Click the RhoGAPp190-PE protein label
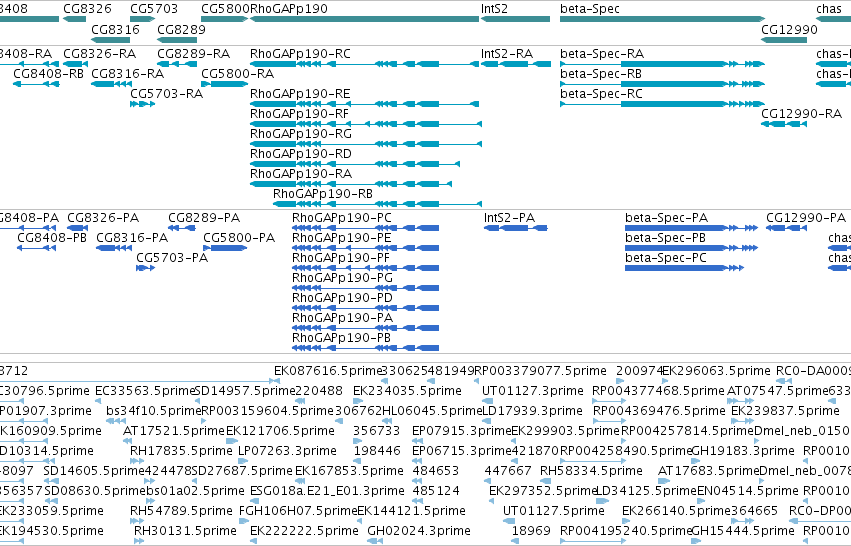851x546 pixels. (x=341, y=238)
